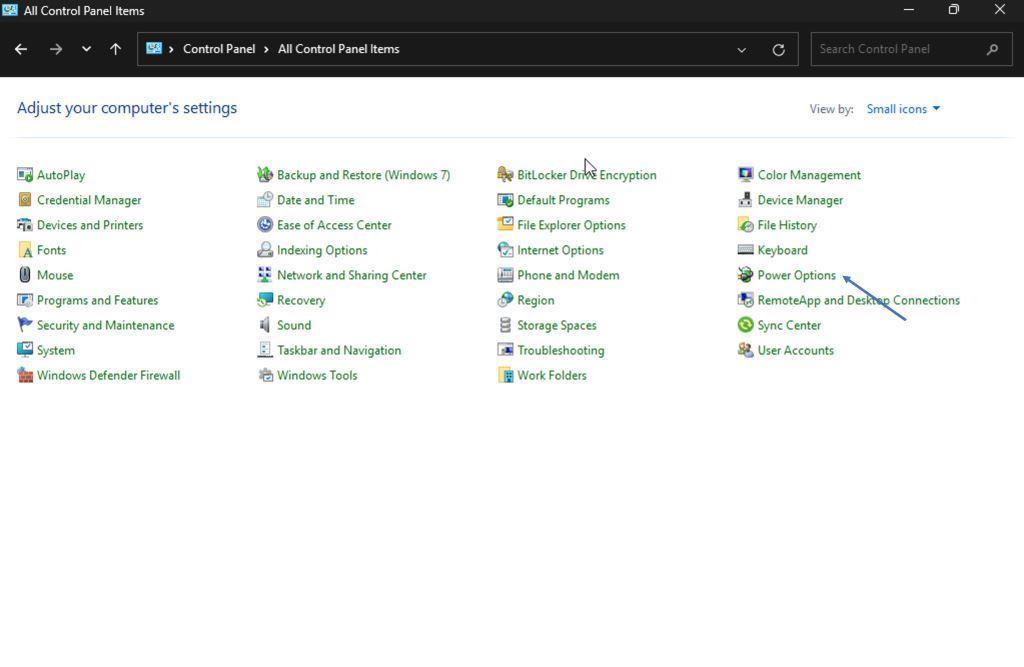Open the View by Small icons dropdown
Image resolution: width=1024 pixels, height=667 pixels.
point(903,108)
